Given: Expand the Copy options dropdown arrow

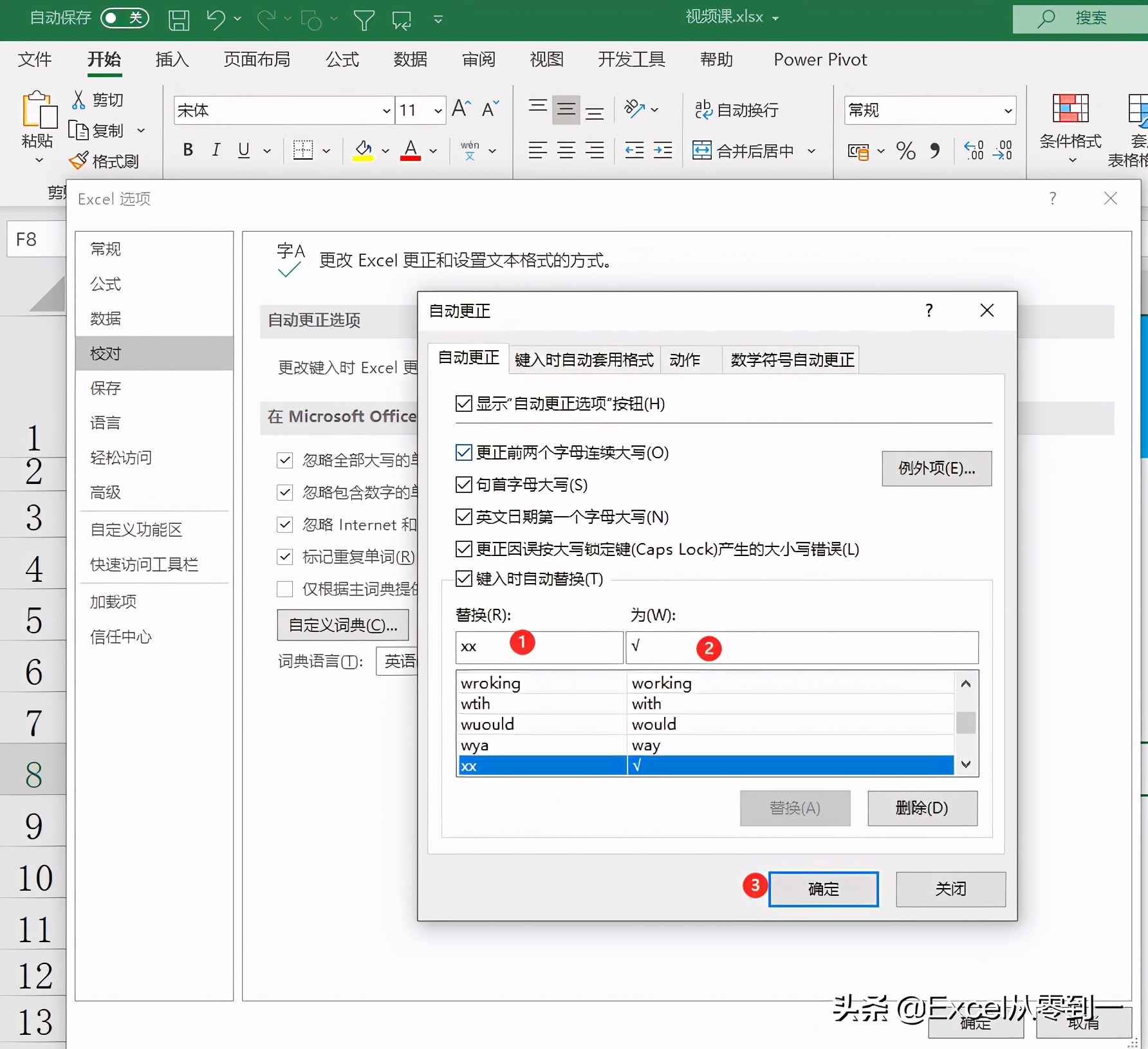Looking at the screenshot, I should (141, 131).
